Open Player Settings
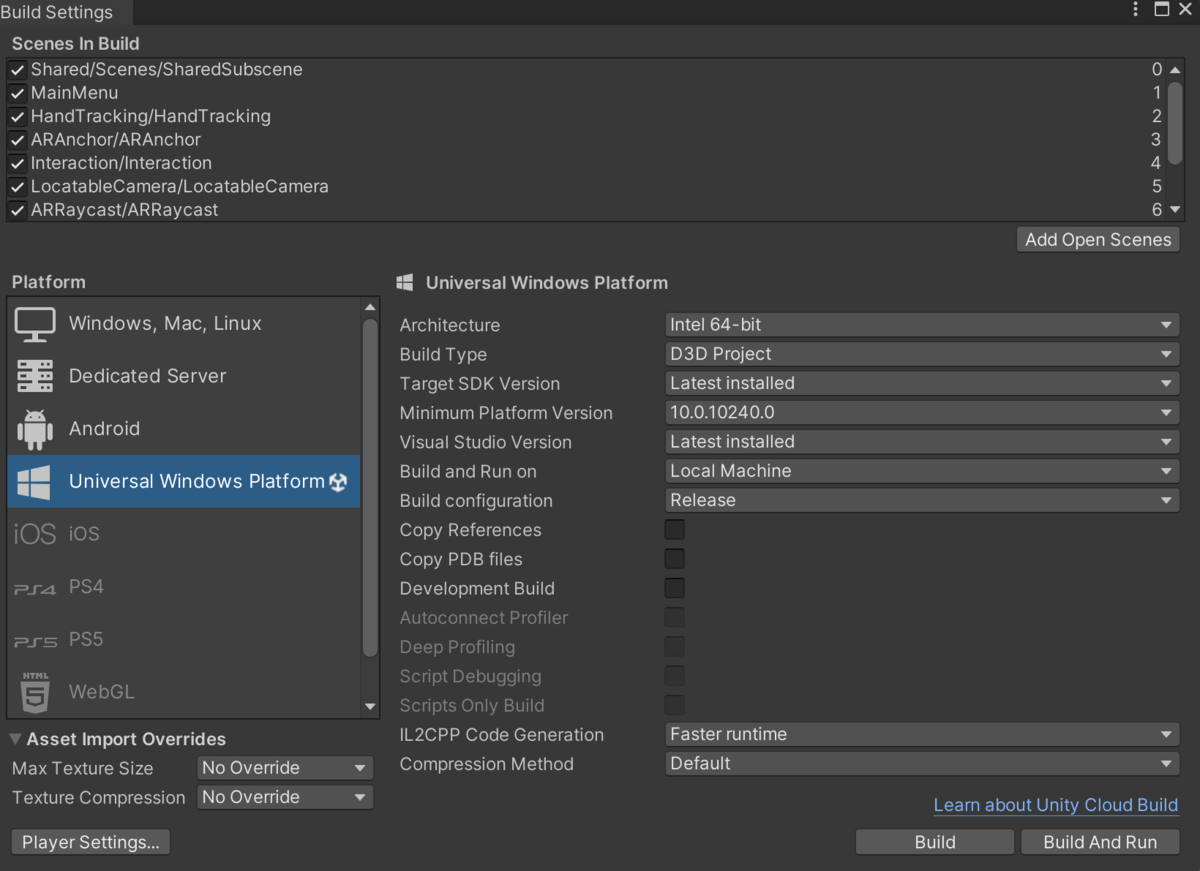Viewport: 1200px width, 871px height. [91, 842]
